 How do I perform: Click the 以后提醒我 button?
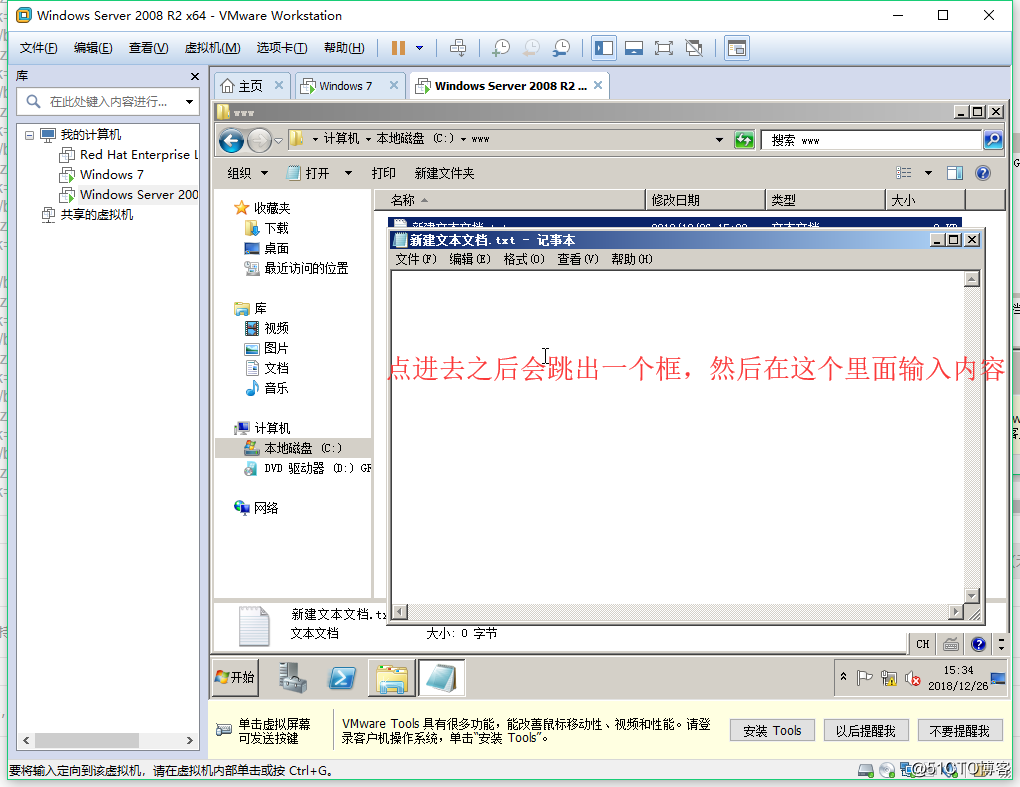(x=865, y=731)
